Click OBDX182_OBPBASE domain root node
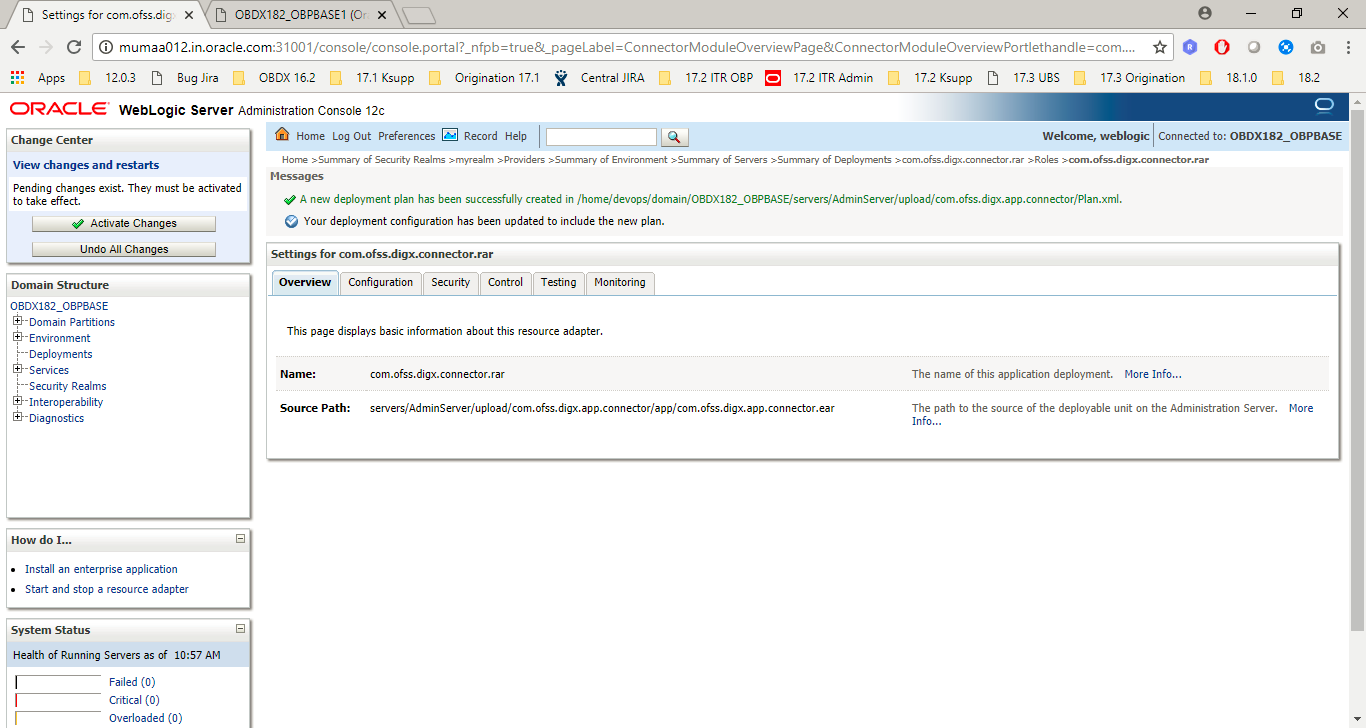Image resolution: width=1366 pixels, height=728 pixels. (59, 306)
